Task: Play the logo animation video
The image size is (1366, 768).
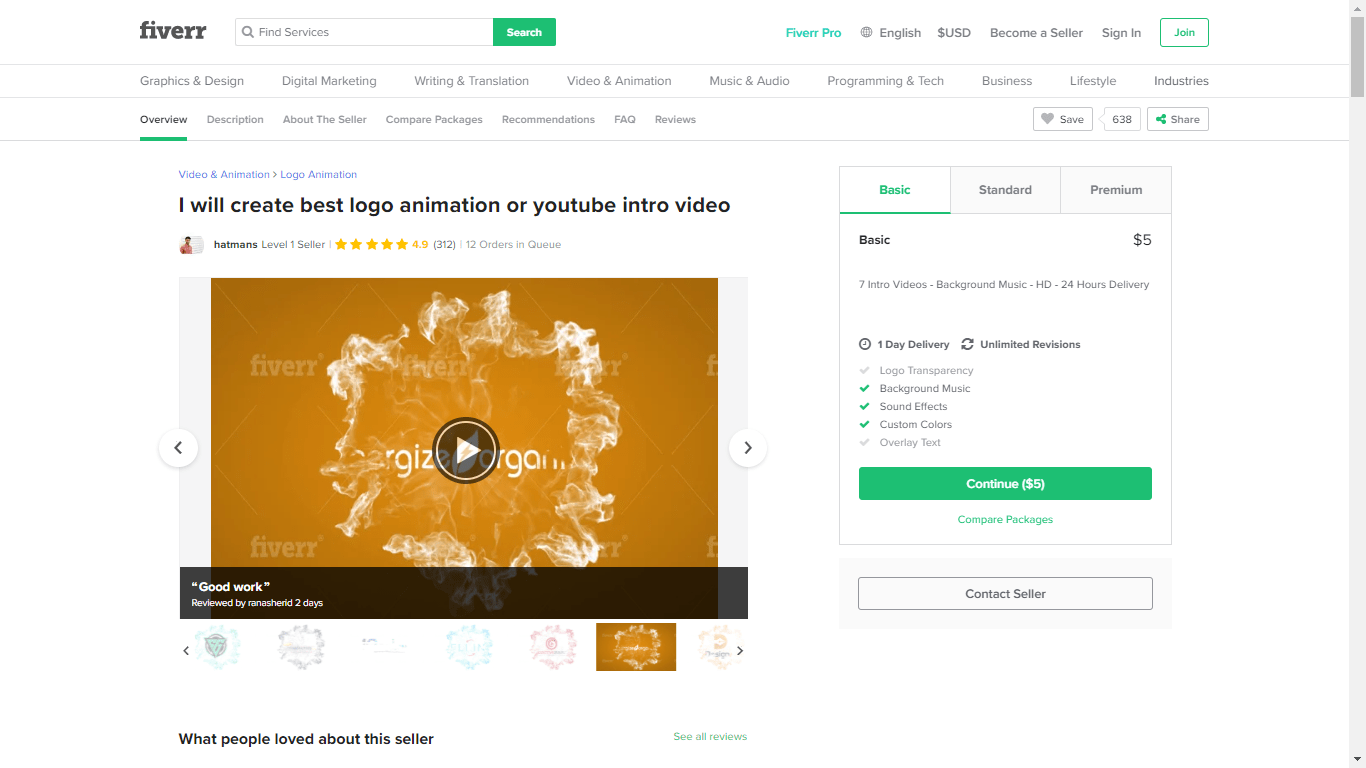Action: [x=465, y=450]
